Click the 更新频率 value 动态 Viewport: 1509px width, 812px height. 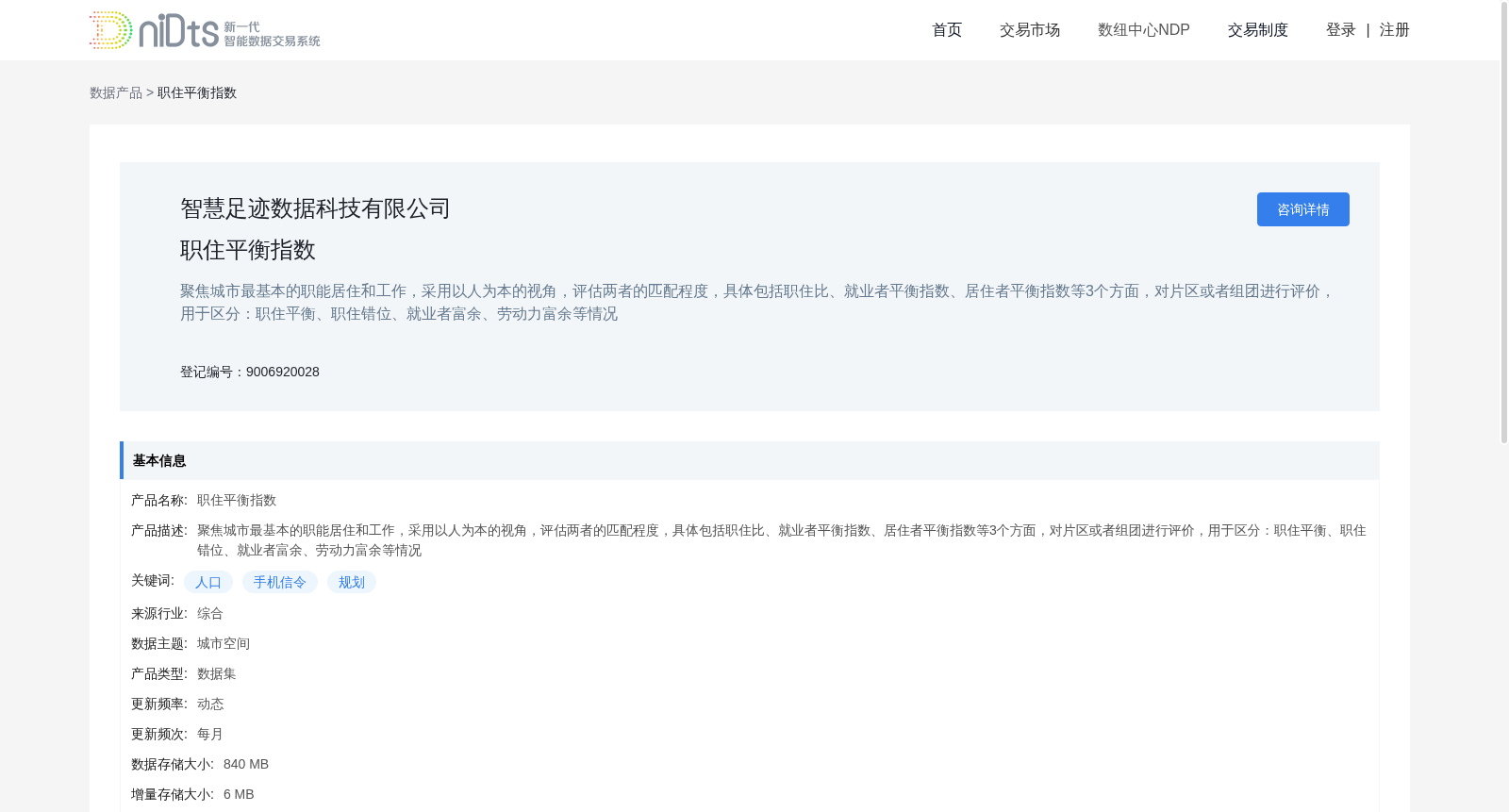[210, 704]
